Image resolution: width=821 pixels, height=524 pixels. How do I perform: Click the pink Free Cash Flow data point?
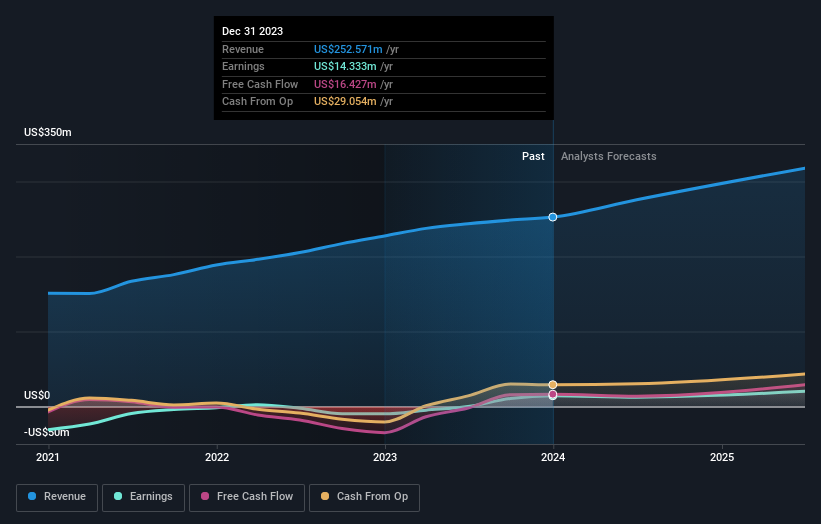[553, 394]
